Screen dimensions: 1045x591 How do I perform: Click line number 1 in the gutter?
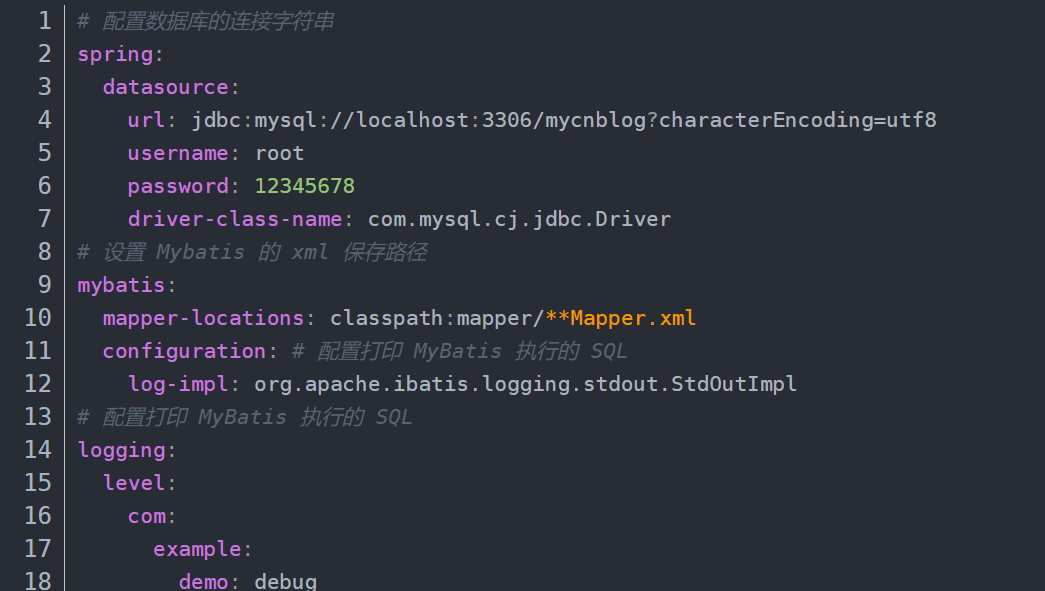43,21
